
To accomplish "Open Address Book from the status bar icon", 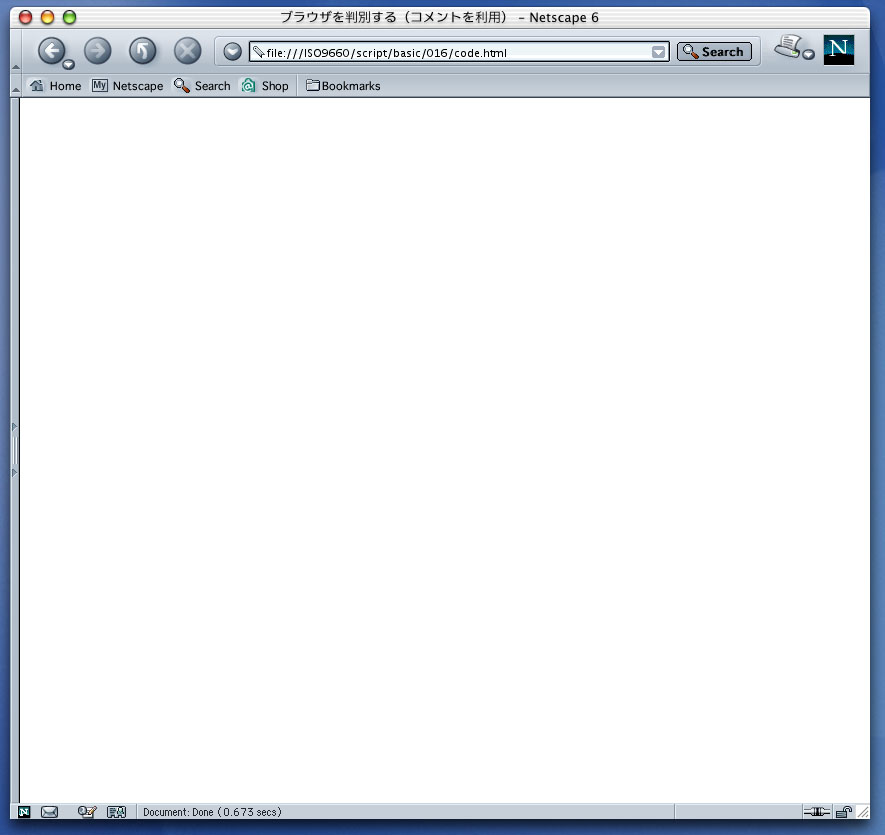I will (116, 812).
